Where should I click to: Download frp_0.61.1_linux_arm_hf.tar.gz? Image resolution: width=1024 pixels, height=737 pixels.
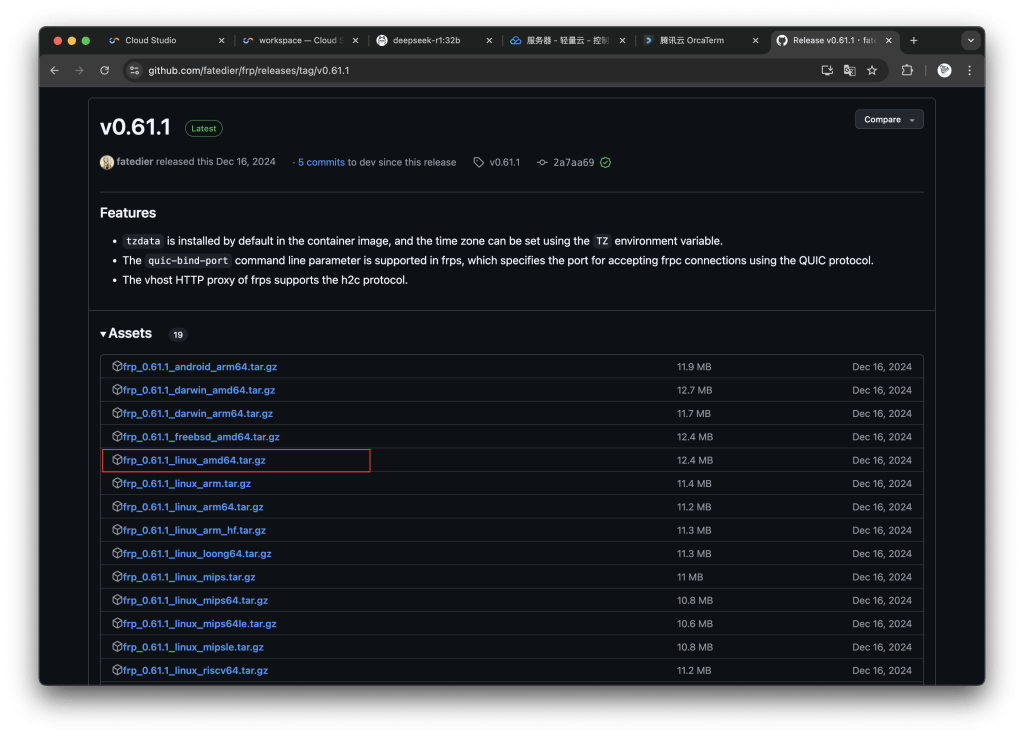tap(194, 531)
